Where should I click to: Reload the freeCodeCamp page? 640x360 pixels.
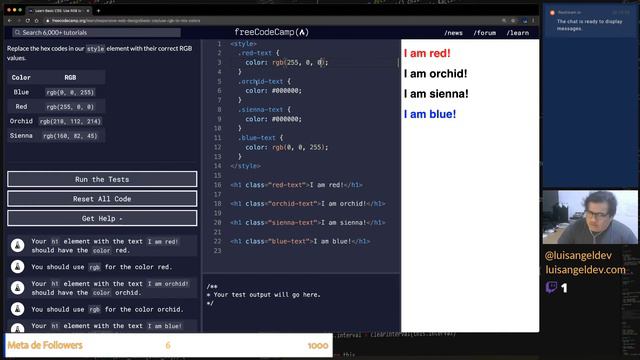coord(28,20)
